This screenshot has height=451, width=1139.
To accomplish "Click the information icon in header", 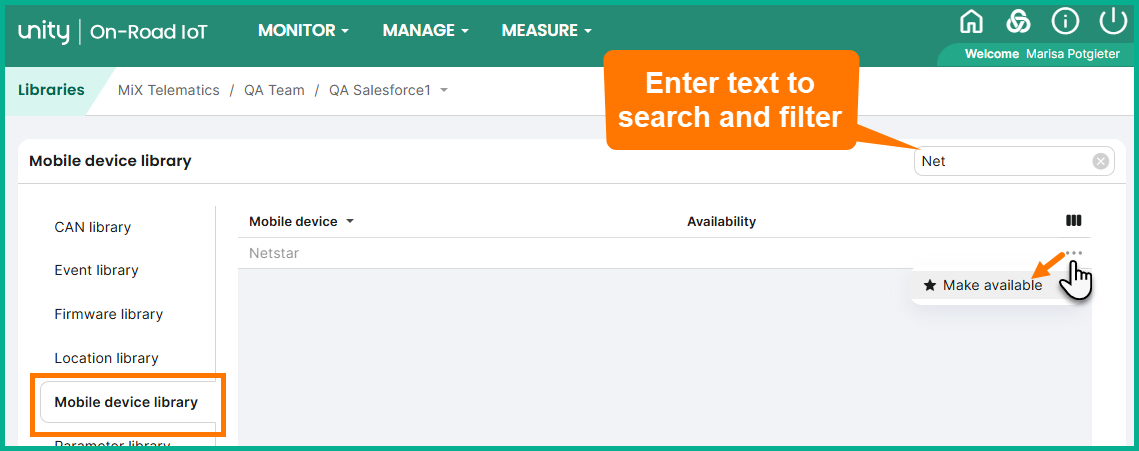I will click(x=1065, y=21).
